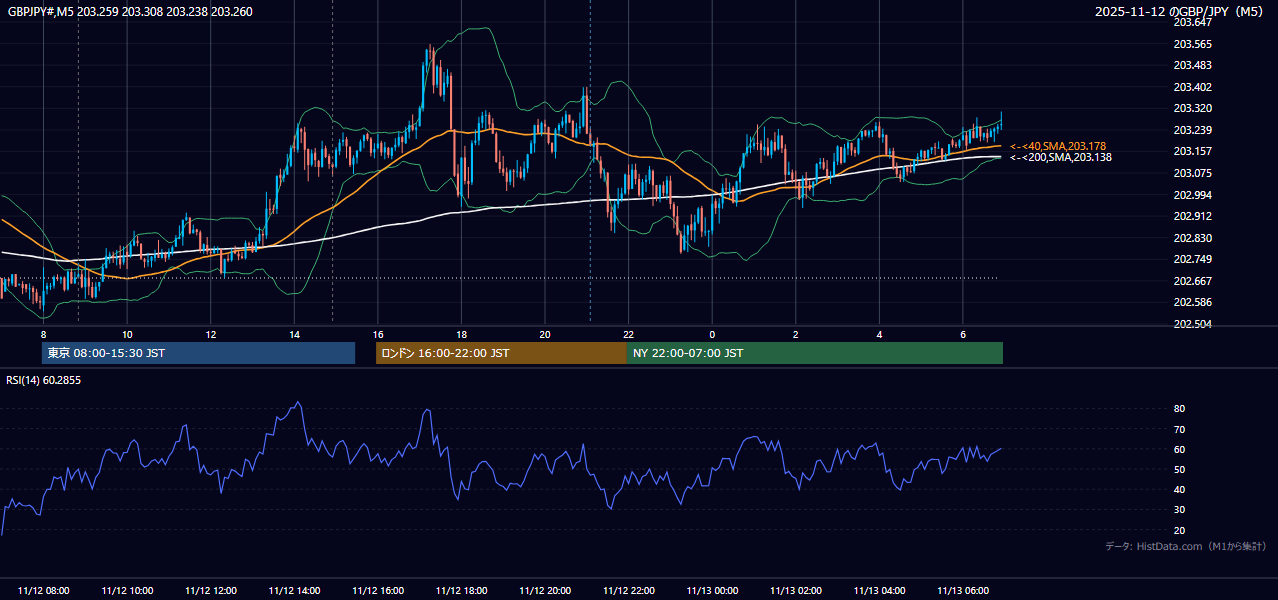Click RSI scale level 30

tap(1179, 510)
